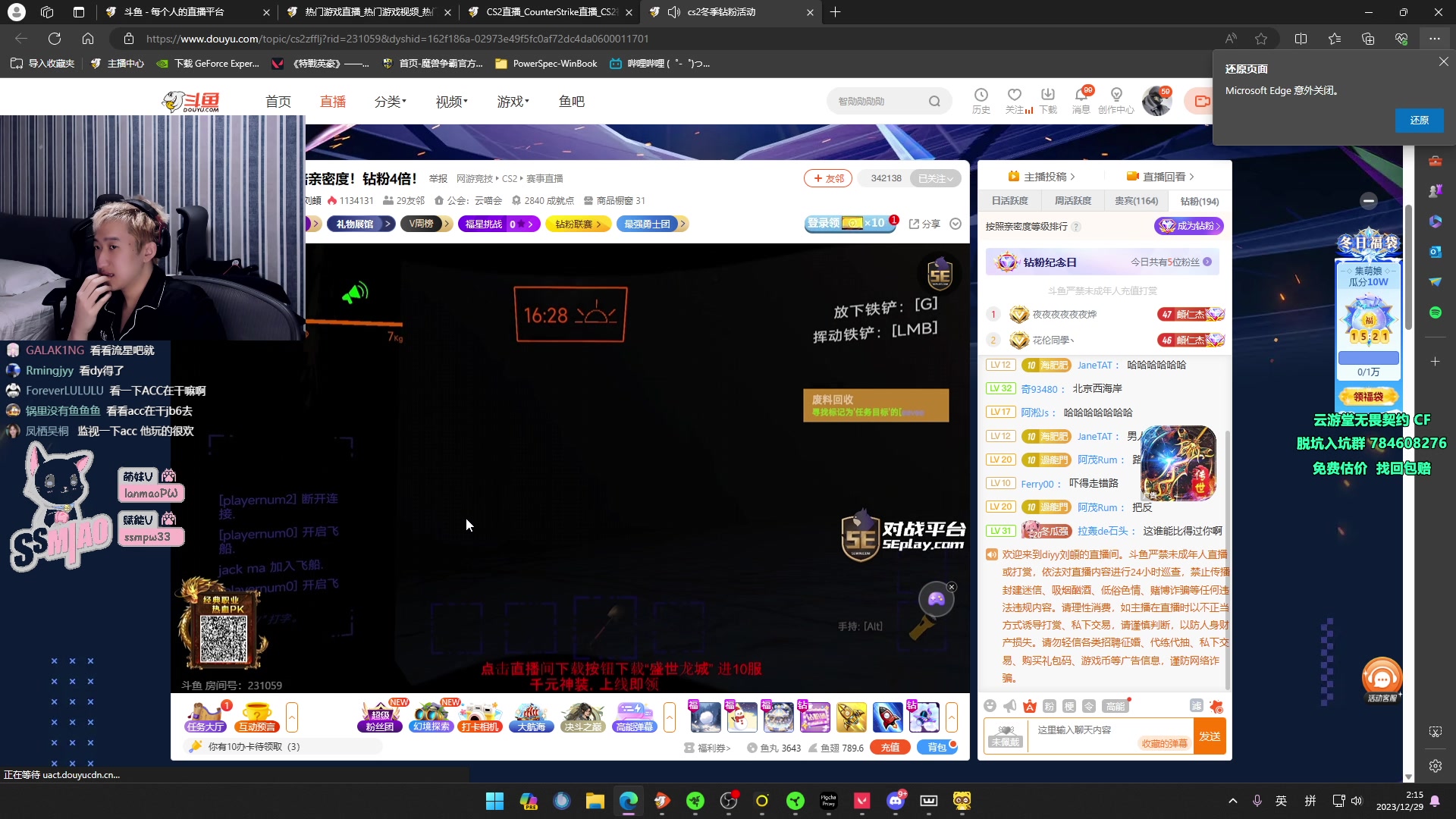Click the search magnifier in Douyu search box
Screen dimensions: 1456x819
(934, 101)
